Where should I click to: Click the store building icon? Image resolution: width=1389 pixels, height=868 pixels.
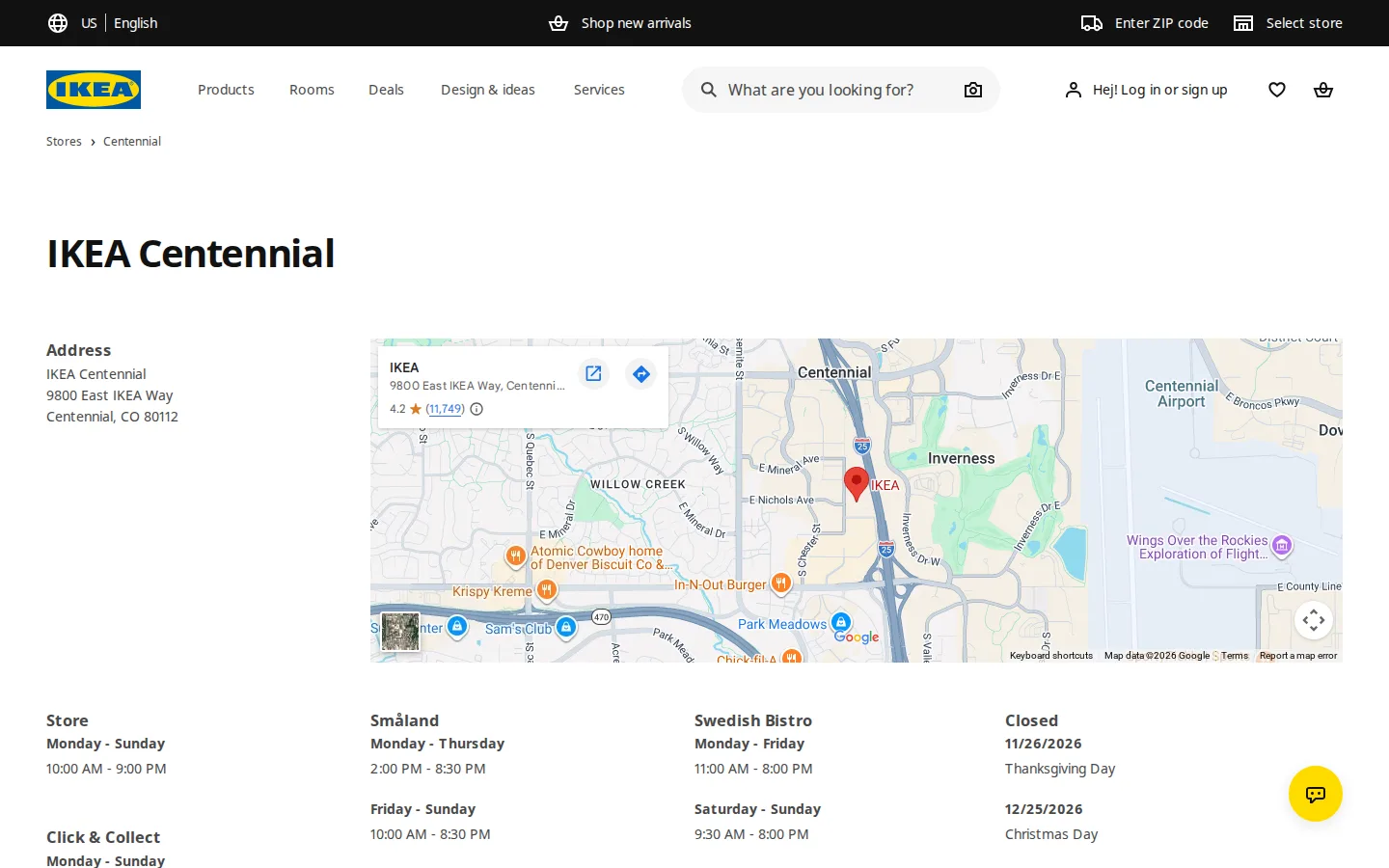[1243, 23]
